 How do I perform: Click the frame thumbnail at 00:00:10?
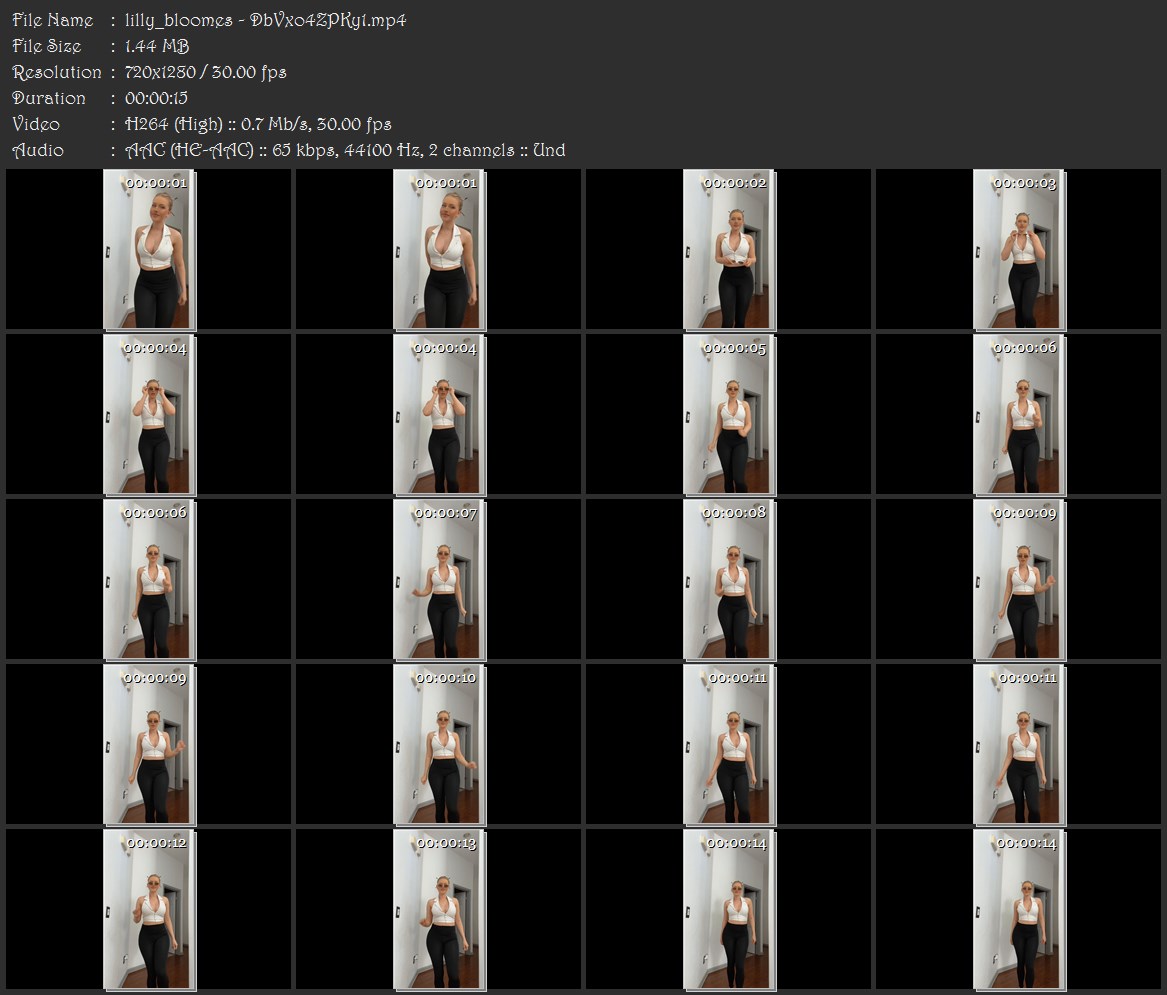click(439, 745)
